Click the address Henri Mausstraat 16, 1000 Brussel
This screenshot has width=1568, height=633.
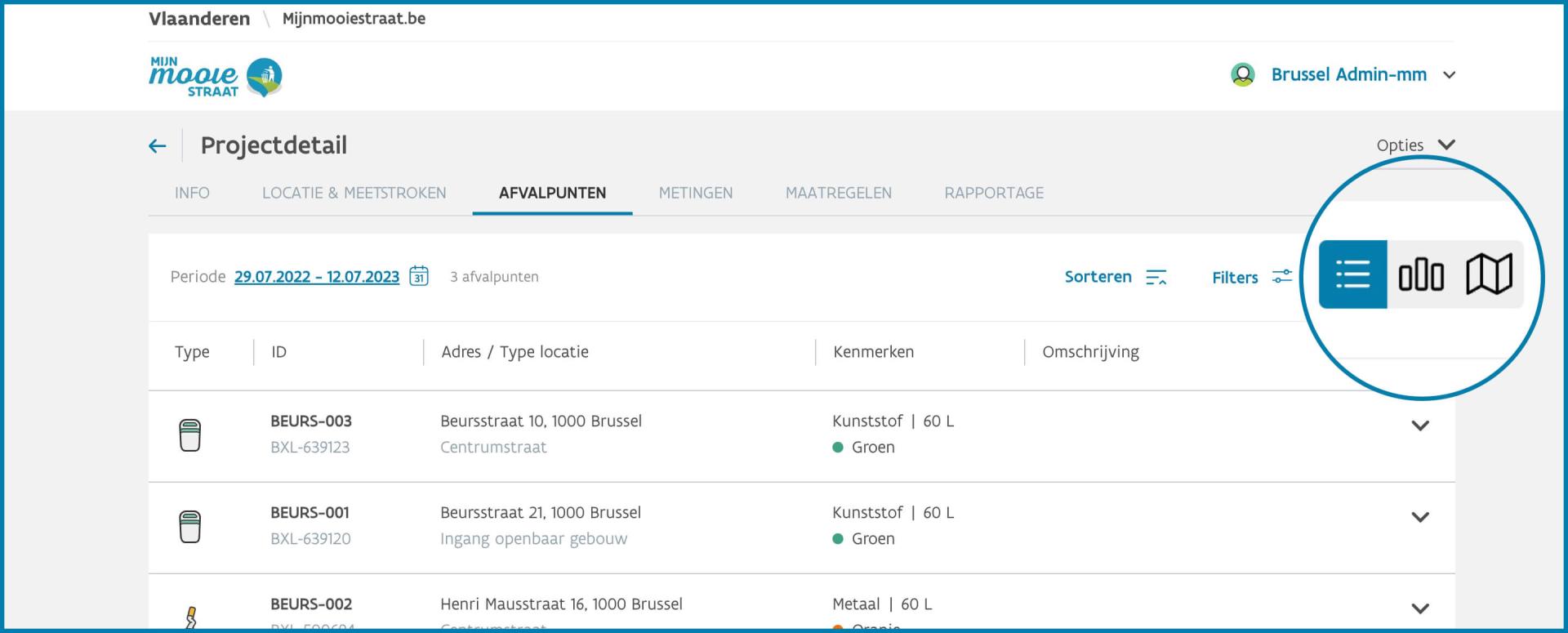tap(561, 604)
